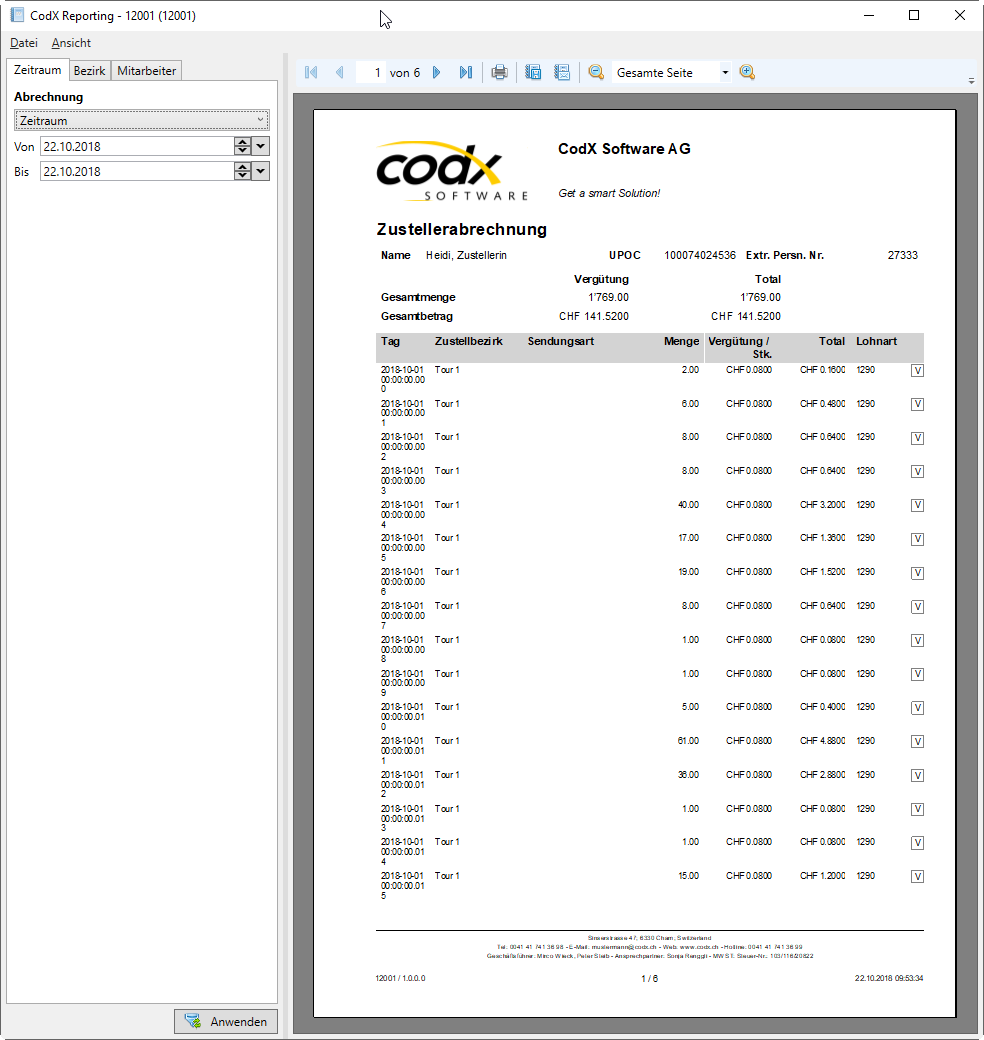Click the CHF 4.8800 total cell
The height and width of the screenshot is (1040, 984).
(x=822, y=741)
